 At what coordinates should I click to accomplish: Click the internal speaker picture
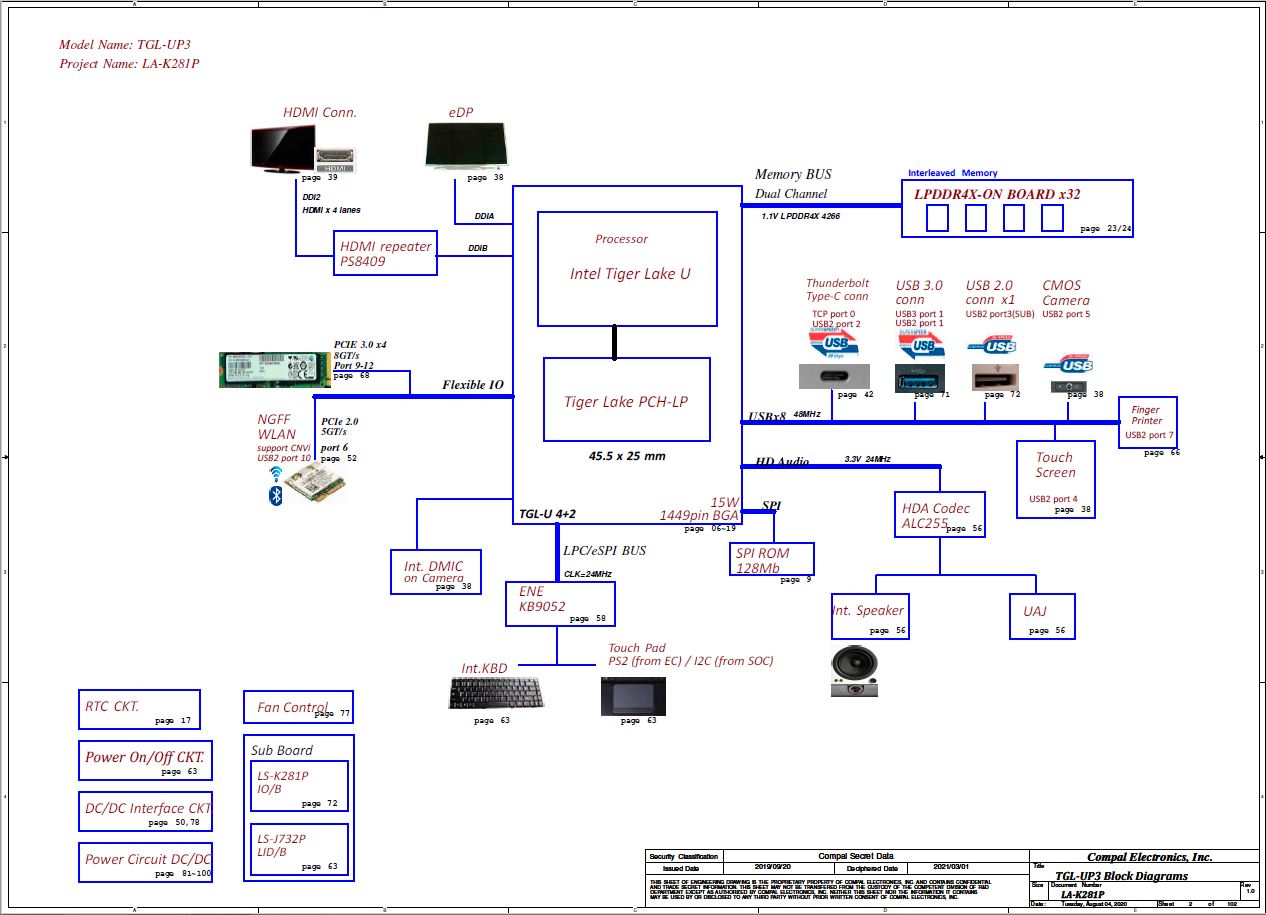(x=855, y=673)
